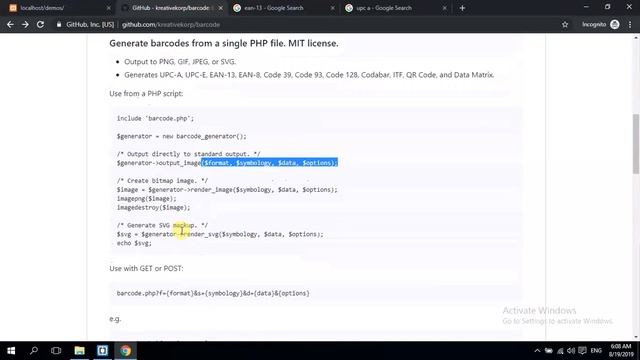This screenshot has width=640, height=360.
Task: Reload the GitHub page
Action: [40, 24]
